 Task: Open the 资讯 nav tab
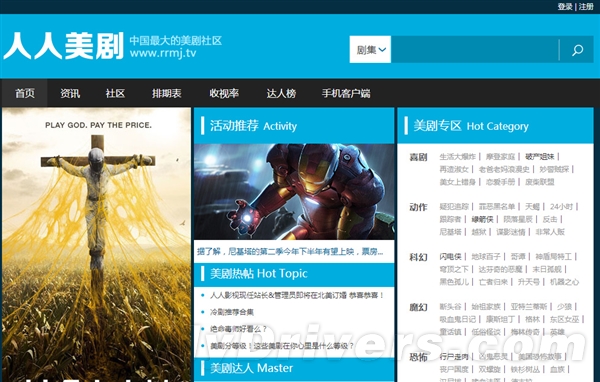[x=70, y=93]
